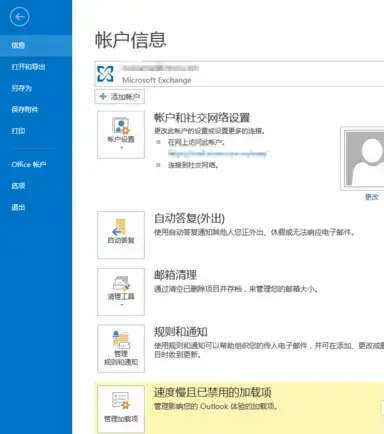Viewport: 384px width, 434px height.
Task: Open the Microsoft Exchange account dropdown
Action: tap(239, 74)
